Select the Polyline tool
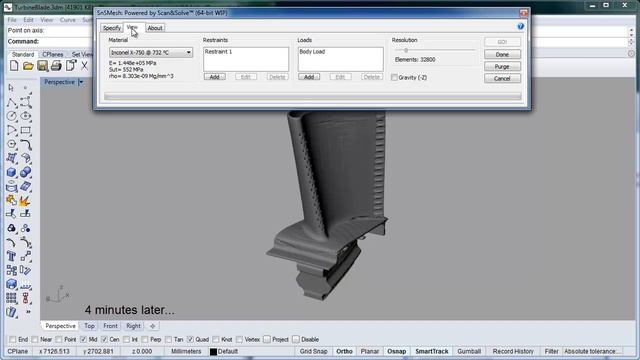The height and width of the screenshot is (360, 640). point(11,102)
